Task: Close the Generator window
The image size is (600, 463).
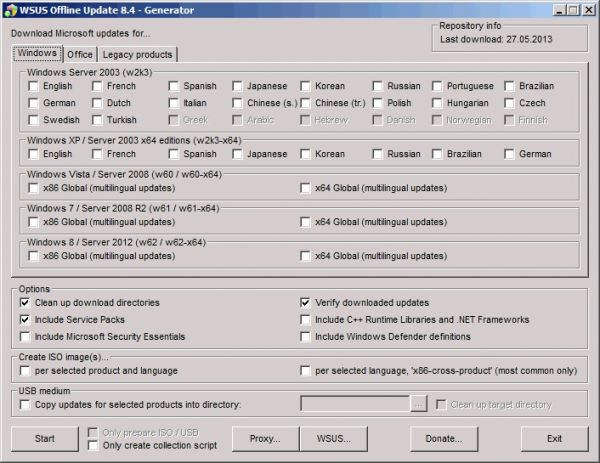Action: coord(588,10)
